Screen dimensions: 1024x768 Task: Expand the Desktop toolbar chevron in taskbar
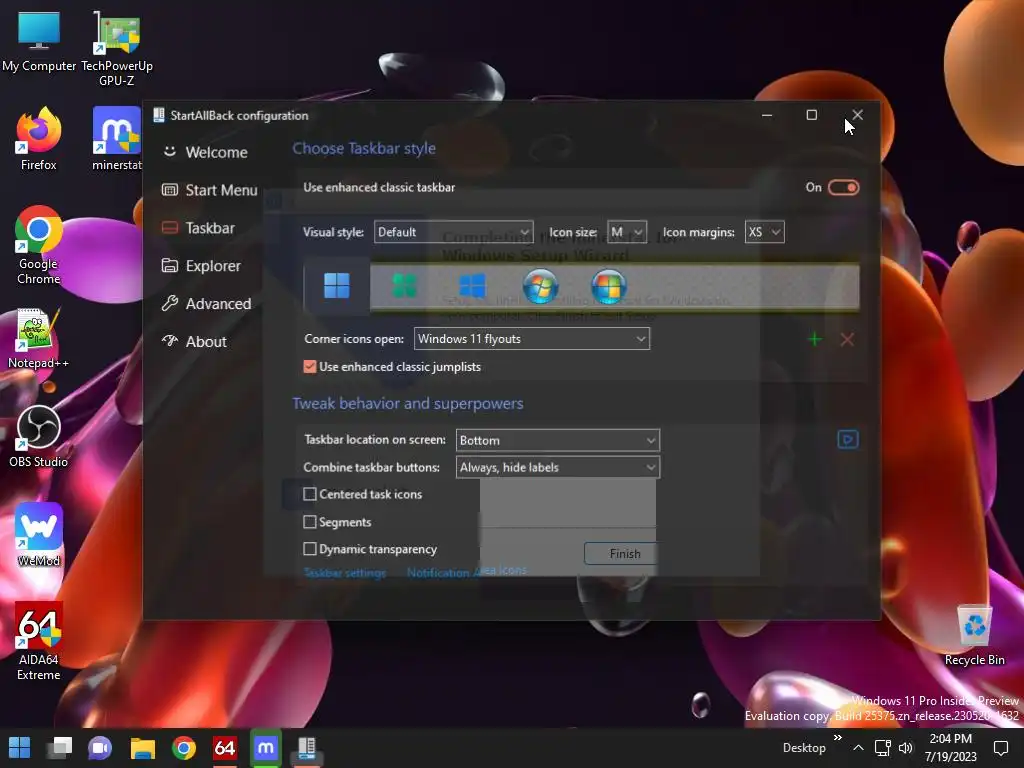click(838, 738)
